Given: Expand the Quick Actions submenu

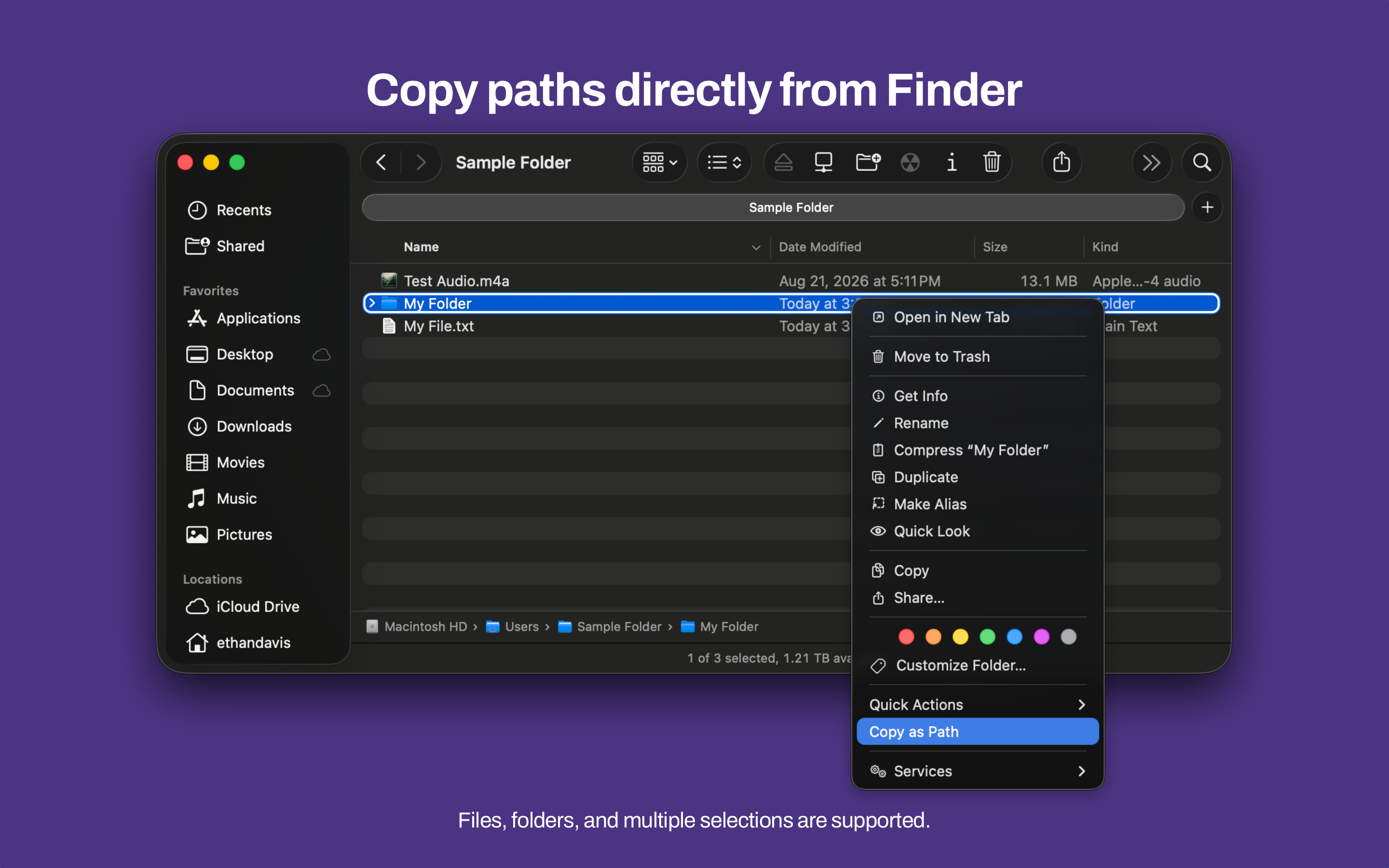Looking at the screenshot, I should (x=978, y=705).
